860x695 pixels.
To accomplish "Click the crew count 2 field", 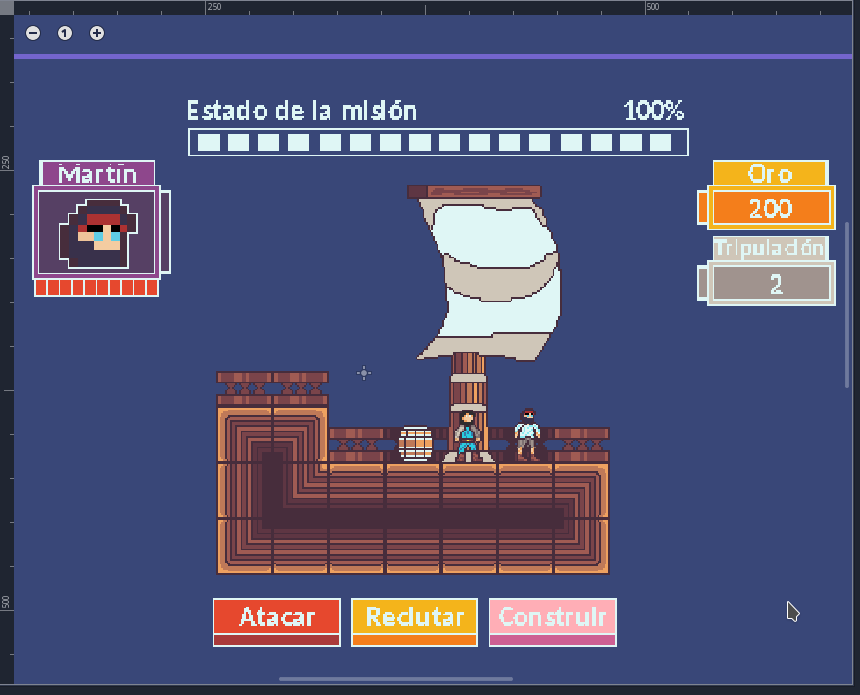I will click(x=771, y=283).
